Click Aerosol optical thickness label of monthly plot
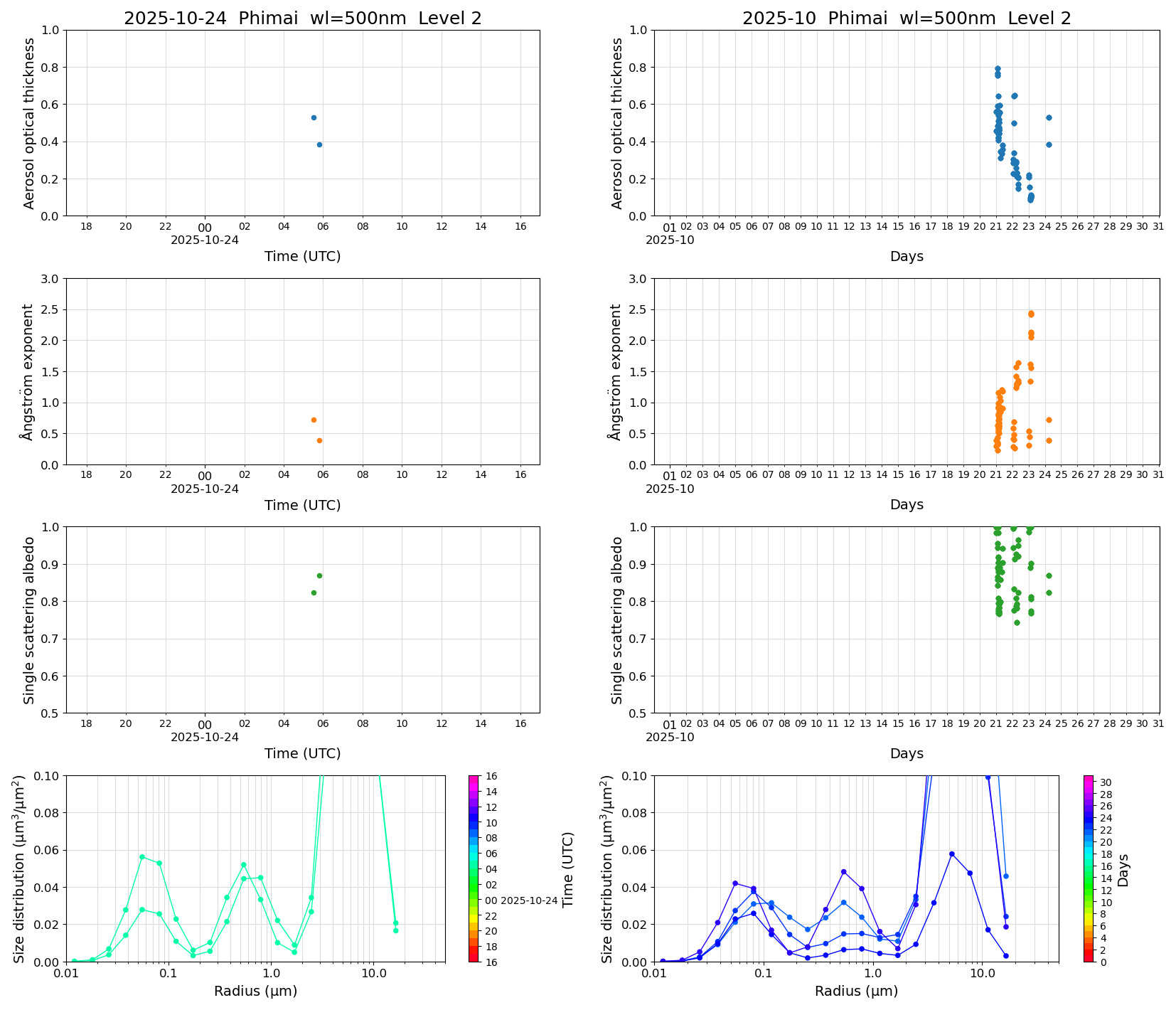 [617, 123]
